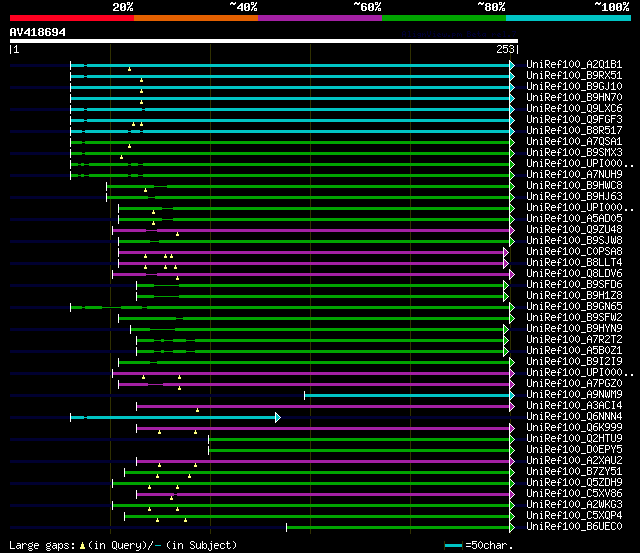This screenshot has width=640, height=553.
Task: Pick the UniRef100_C0PSA8 subject label
Action: click(x=574, y=252)
